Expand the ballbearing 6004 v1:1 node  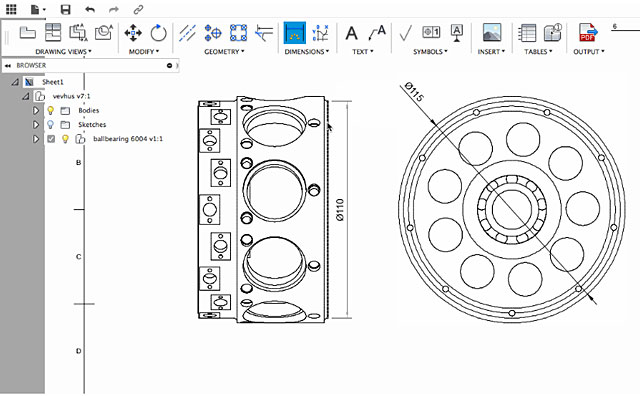coord(36,139)
